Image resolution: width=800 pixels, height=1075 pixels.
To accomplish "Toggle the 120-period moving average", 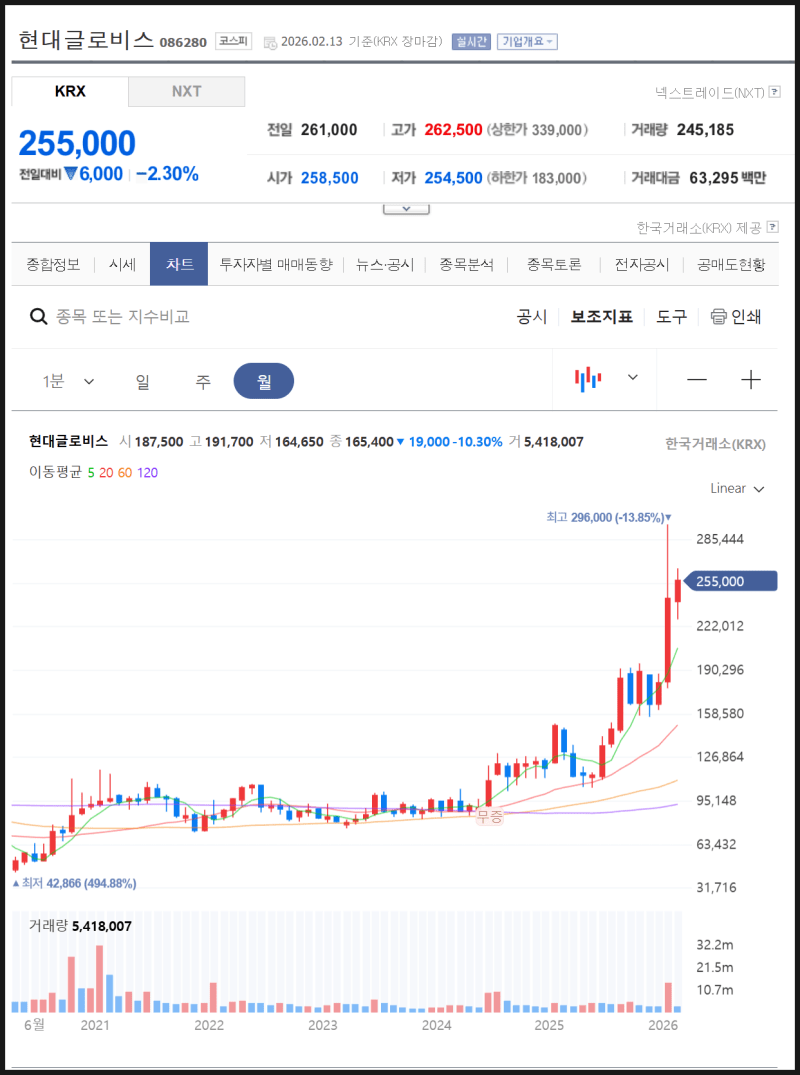I will pos(147,472).
